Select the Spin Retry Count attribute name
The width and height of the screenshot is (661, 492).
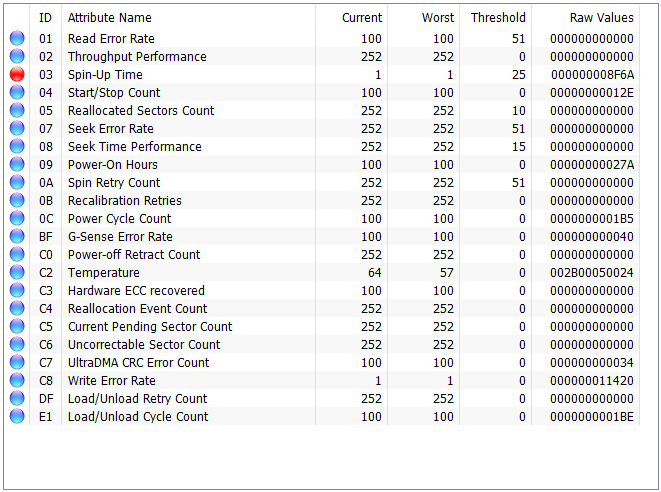coord(114,183)
